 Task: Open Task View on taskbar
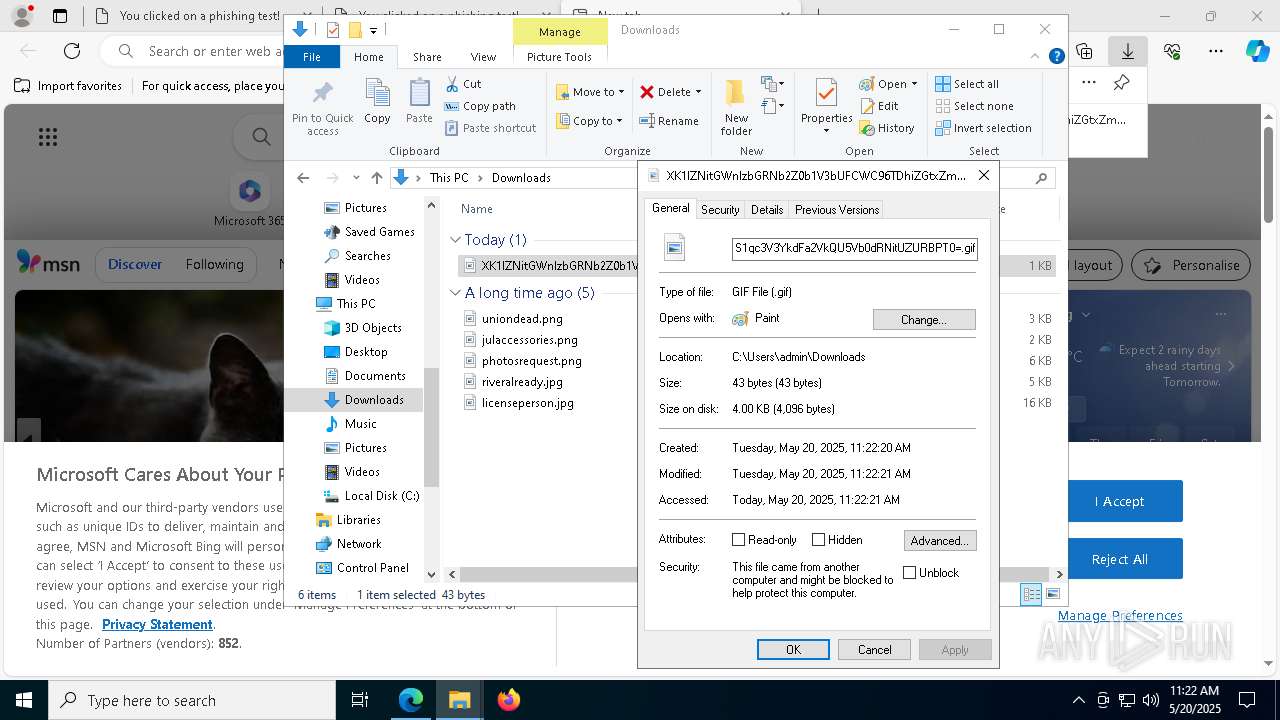[360, 700]
